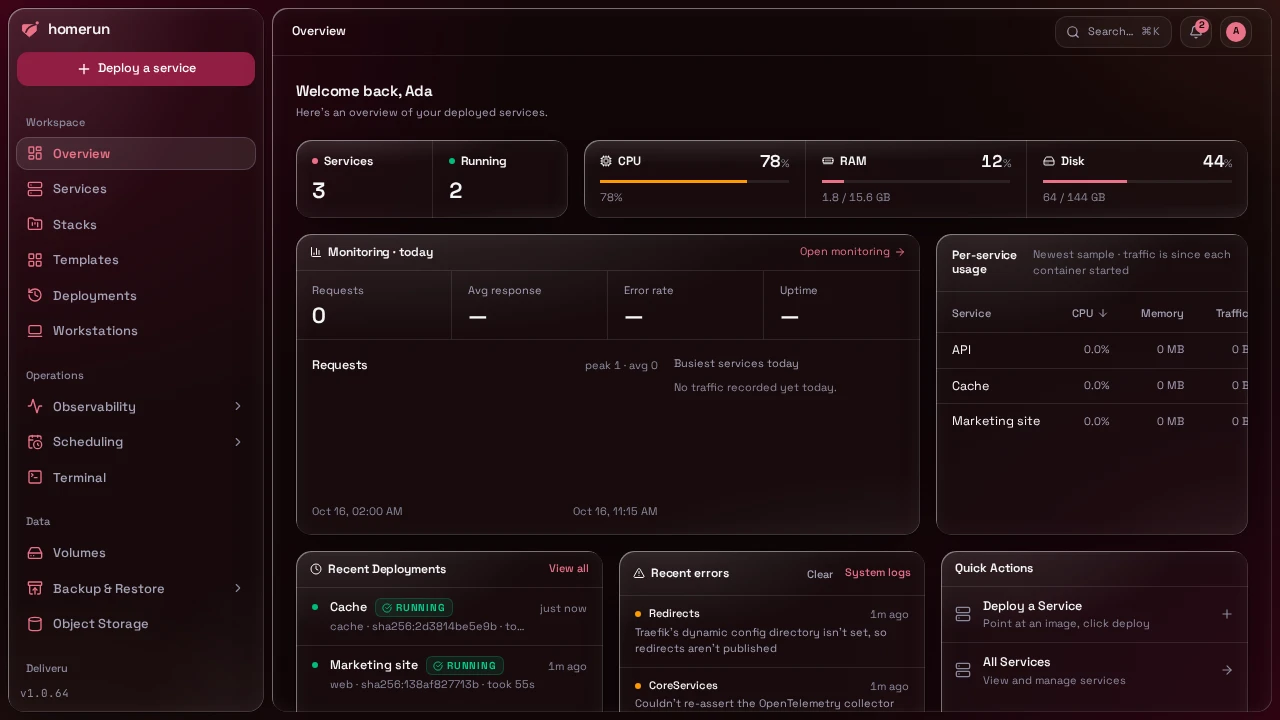Open System logs link
This screenshot has height=720, width=1280.
[x=878, y=573]
